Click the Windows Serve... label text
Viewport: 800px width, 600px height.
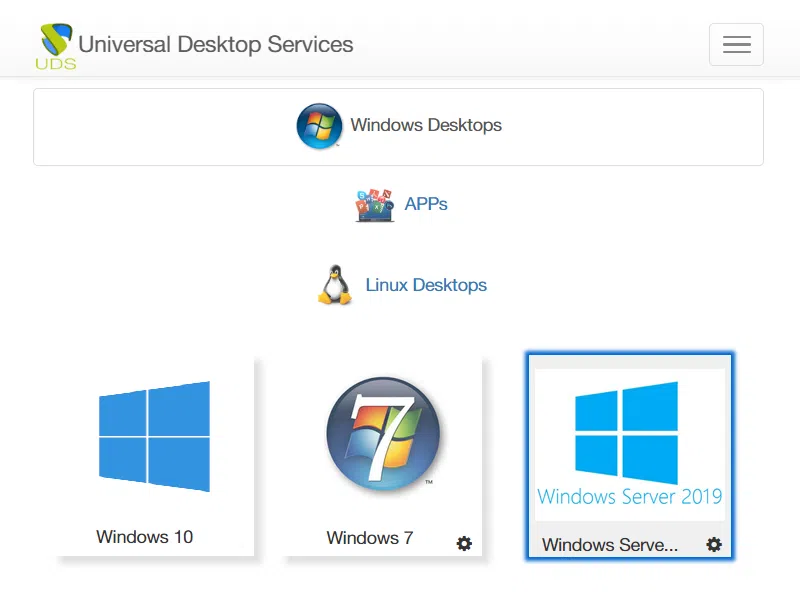pos(610,545)
